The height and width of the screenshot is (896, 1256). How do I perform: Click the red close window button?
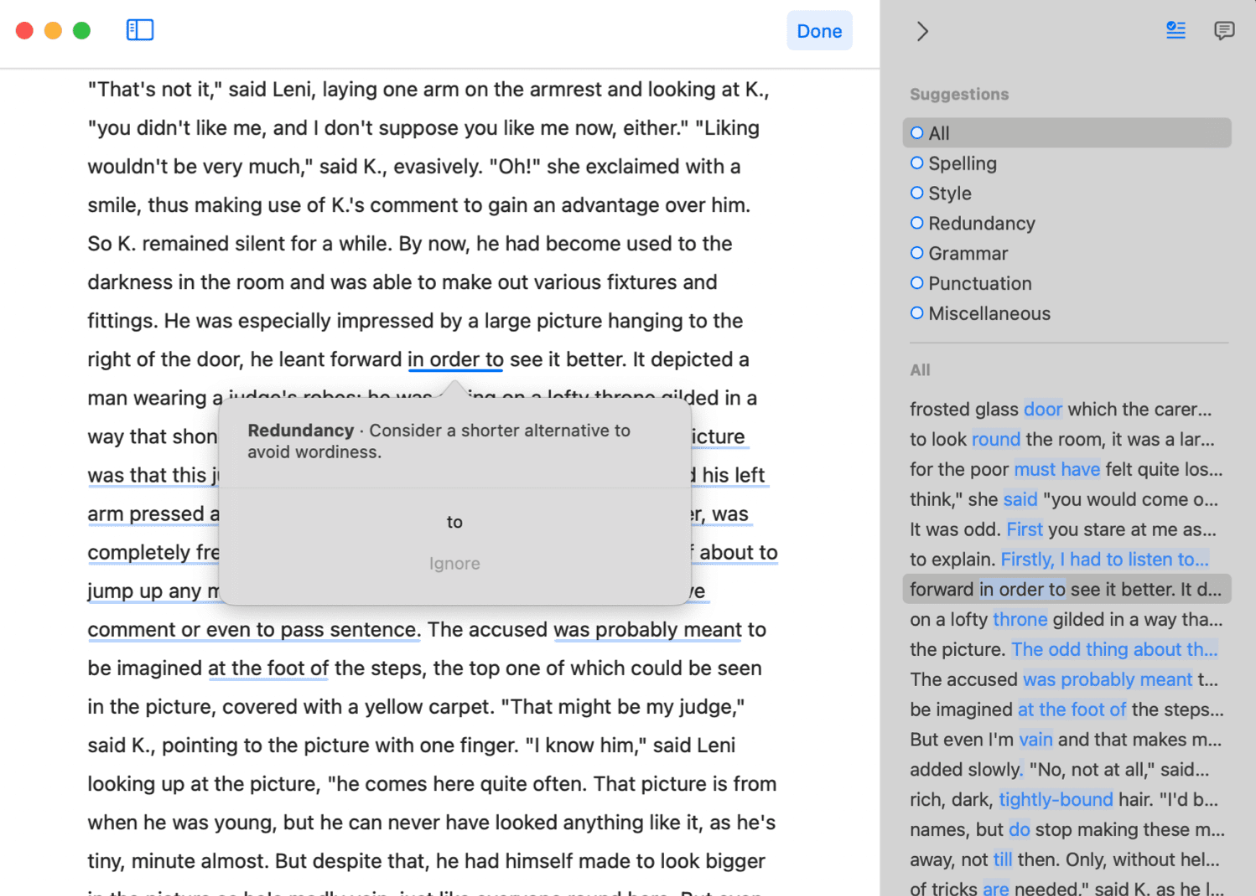coord(25,31)
